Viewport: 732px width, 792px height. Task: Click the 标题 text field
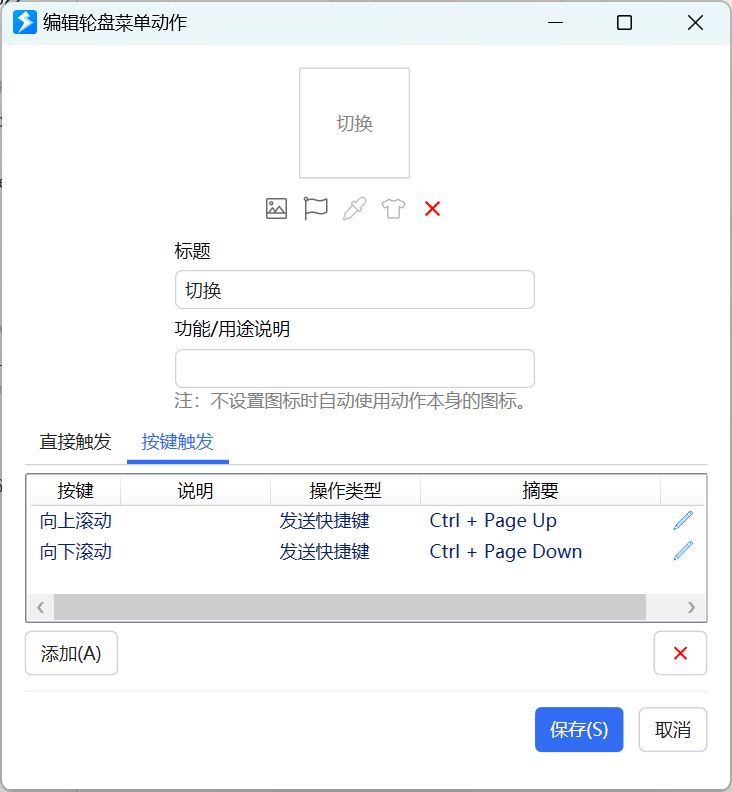[x=354, y=290]
